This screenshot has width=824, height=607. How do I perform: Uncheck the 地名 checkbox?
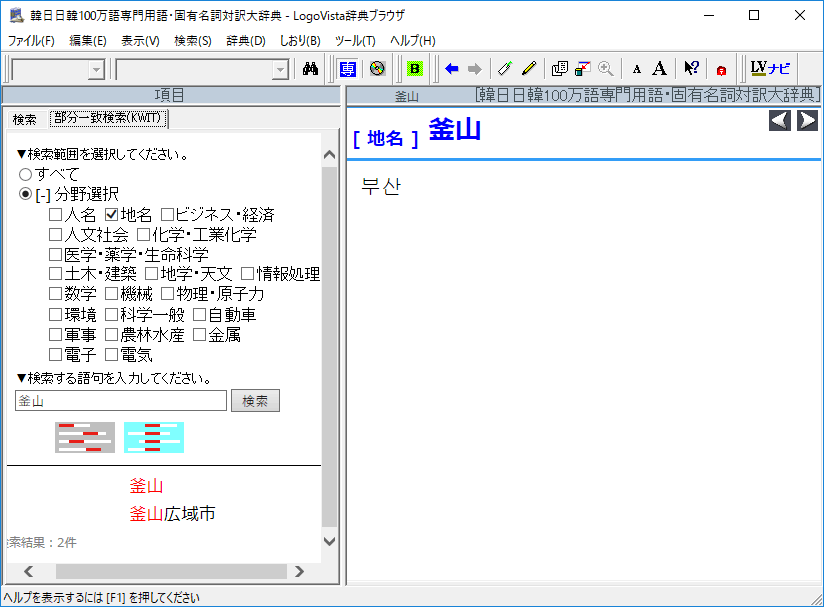111,214
